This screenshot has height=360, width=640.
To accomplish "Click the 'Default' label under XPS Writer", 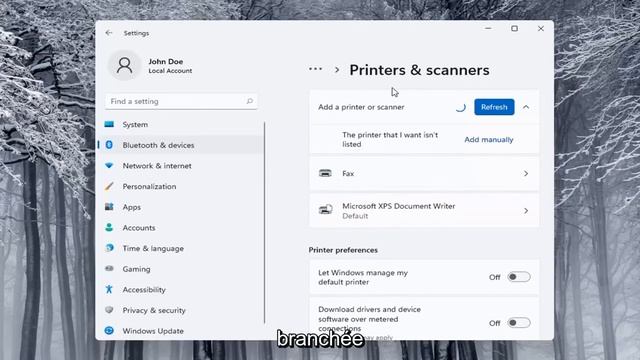I will (x=355, y=216).
